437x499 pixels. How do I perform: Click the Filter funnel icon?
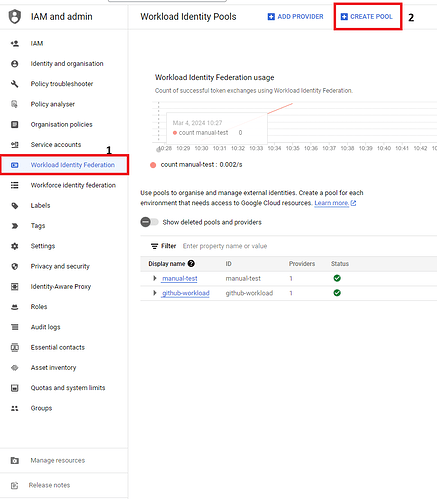pyautogui.click(x=154, y=246)
